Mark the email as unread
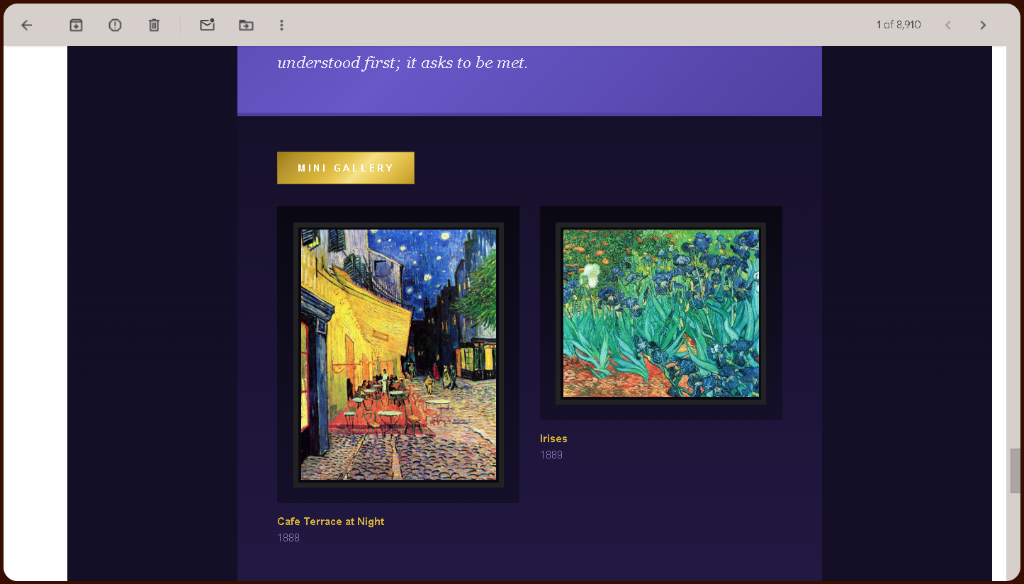This screenshot has height=584, width=1024. pyautogui.click(x=207, y=25)
